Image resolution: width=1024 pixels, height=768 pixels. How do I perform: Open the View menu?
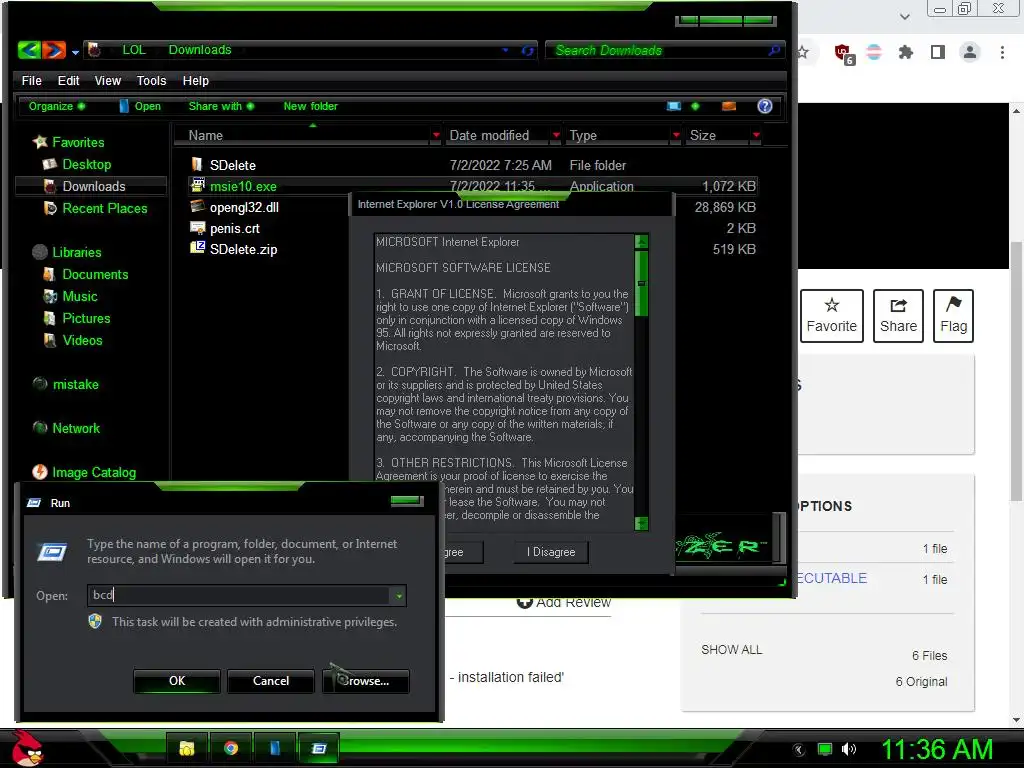tap(108, 80)
